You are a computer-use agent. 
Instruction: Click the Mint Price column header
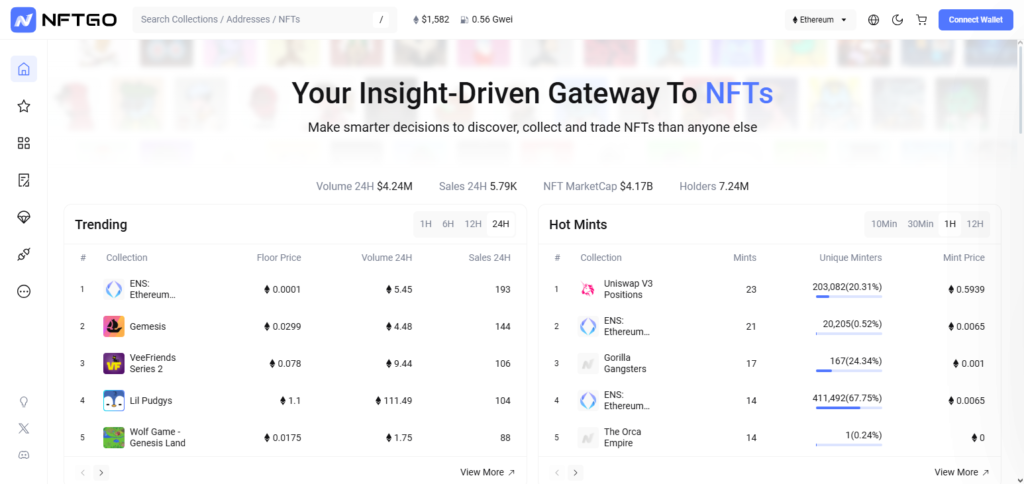click(964, 257)
